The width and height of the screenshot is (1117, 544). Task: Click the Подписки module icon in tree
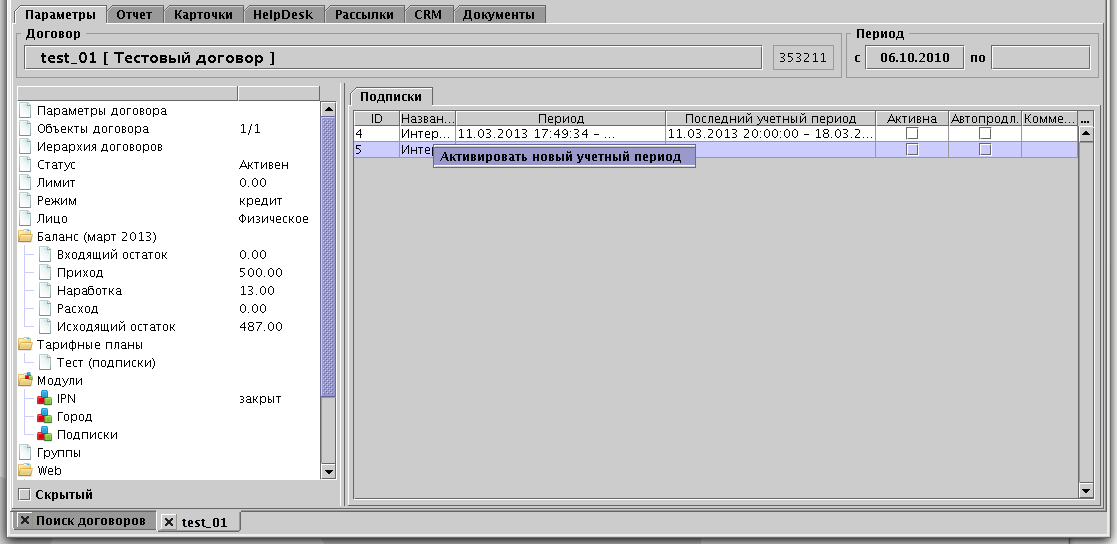point(44,435)
